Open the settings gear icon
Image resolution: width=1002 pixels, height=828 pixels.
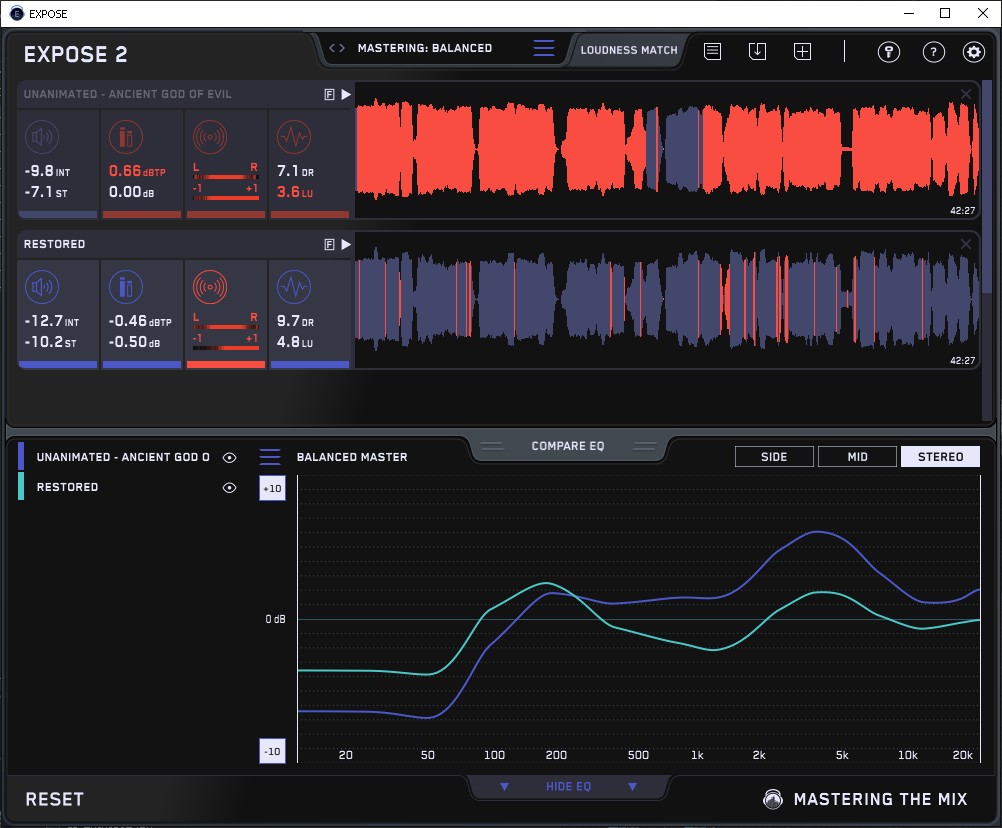pyautogui.click(x=973, y=52)
